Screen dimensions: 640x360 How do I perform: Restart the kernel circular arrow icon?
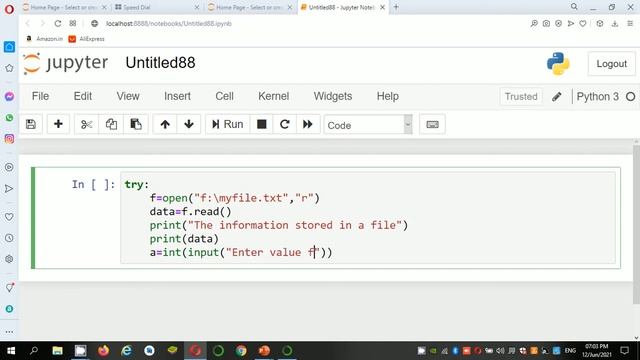pos(284,124)
